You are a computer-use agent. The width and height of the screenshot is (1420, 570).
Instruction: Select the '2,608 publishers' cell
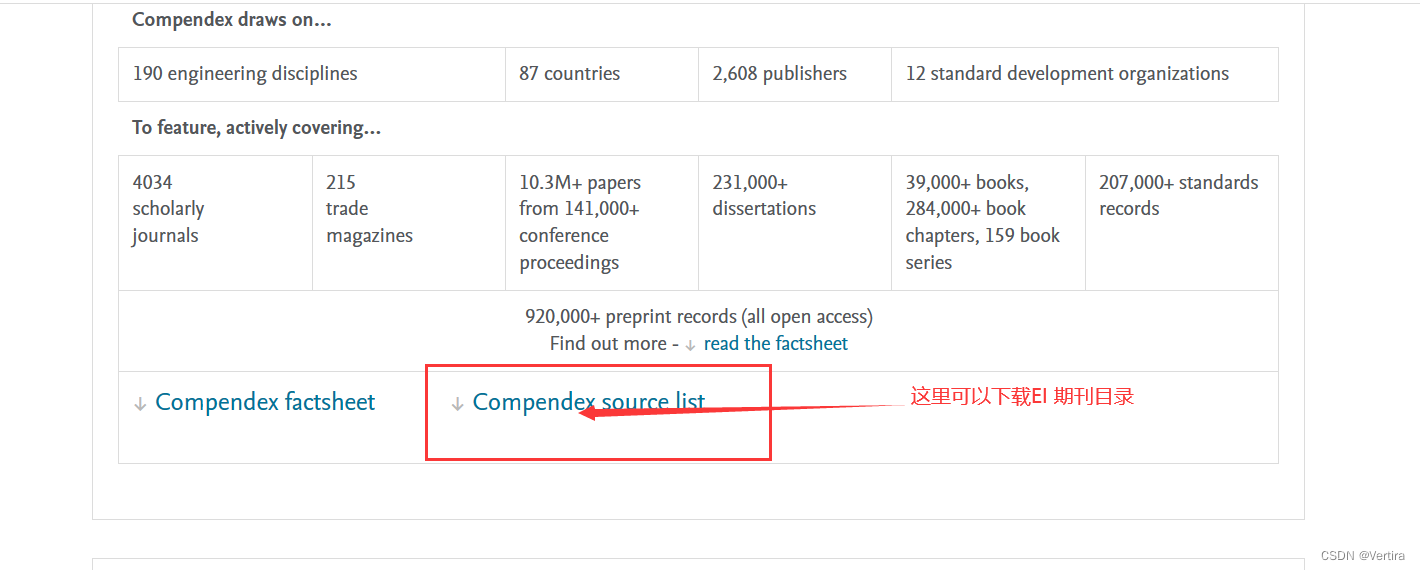pos(795,74)
